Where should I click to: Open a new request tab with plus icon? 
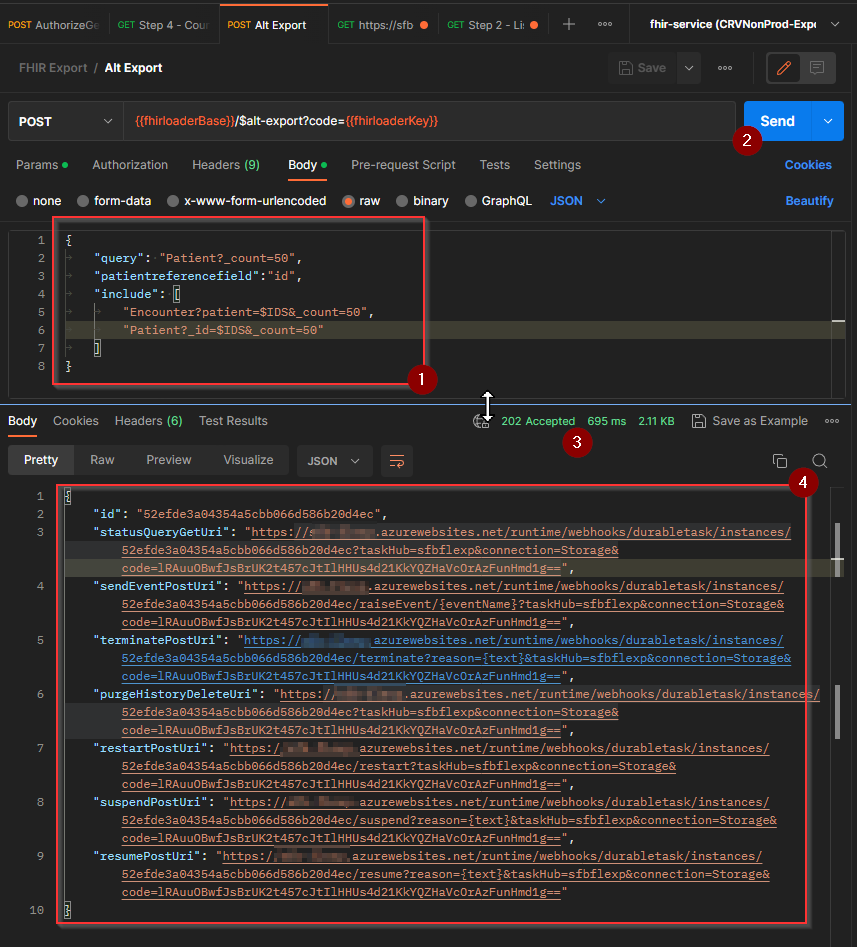click(x=568, y=24)
